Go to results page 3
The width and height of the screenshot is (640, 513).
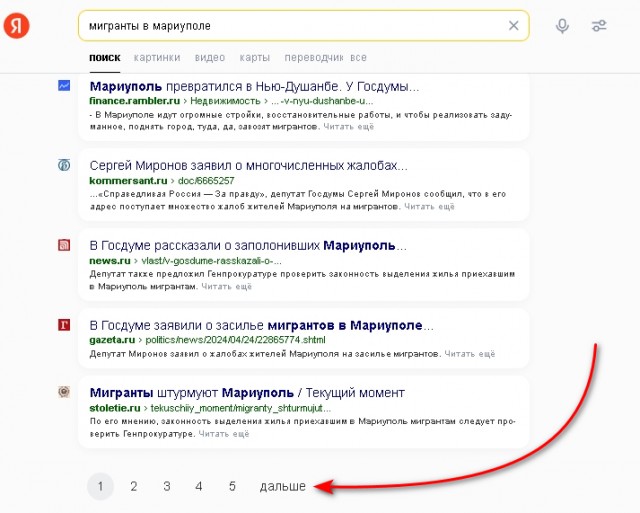coord(167,486)
